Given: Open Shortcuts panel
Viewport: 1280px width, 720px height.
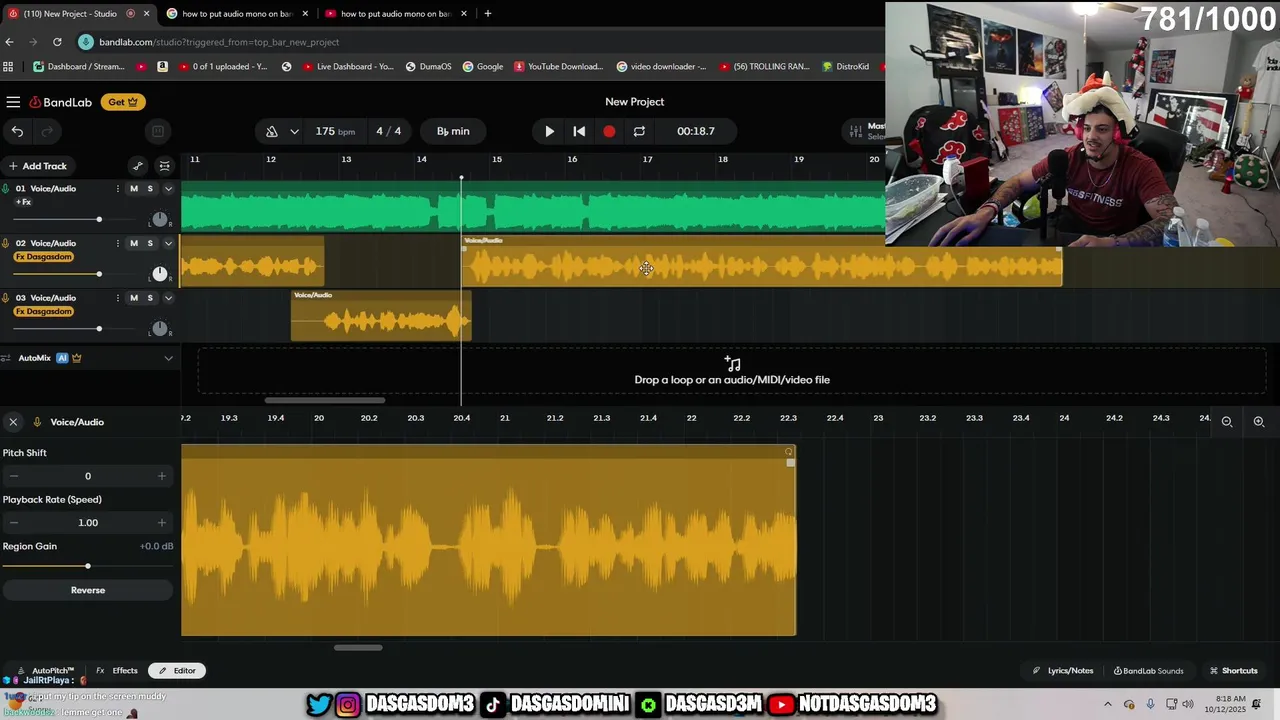Looking at the screenshot, I should [x=1233, y=671].
